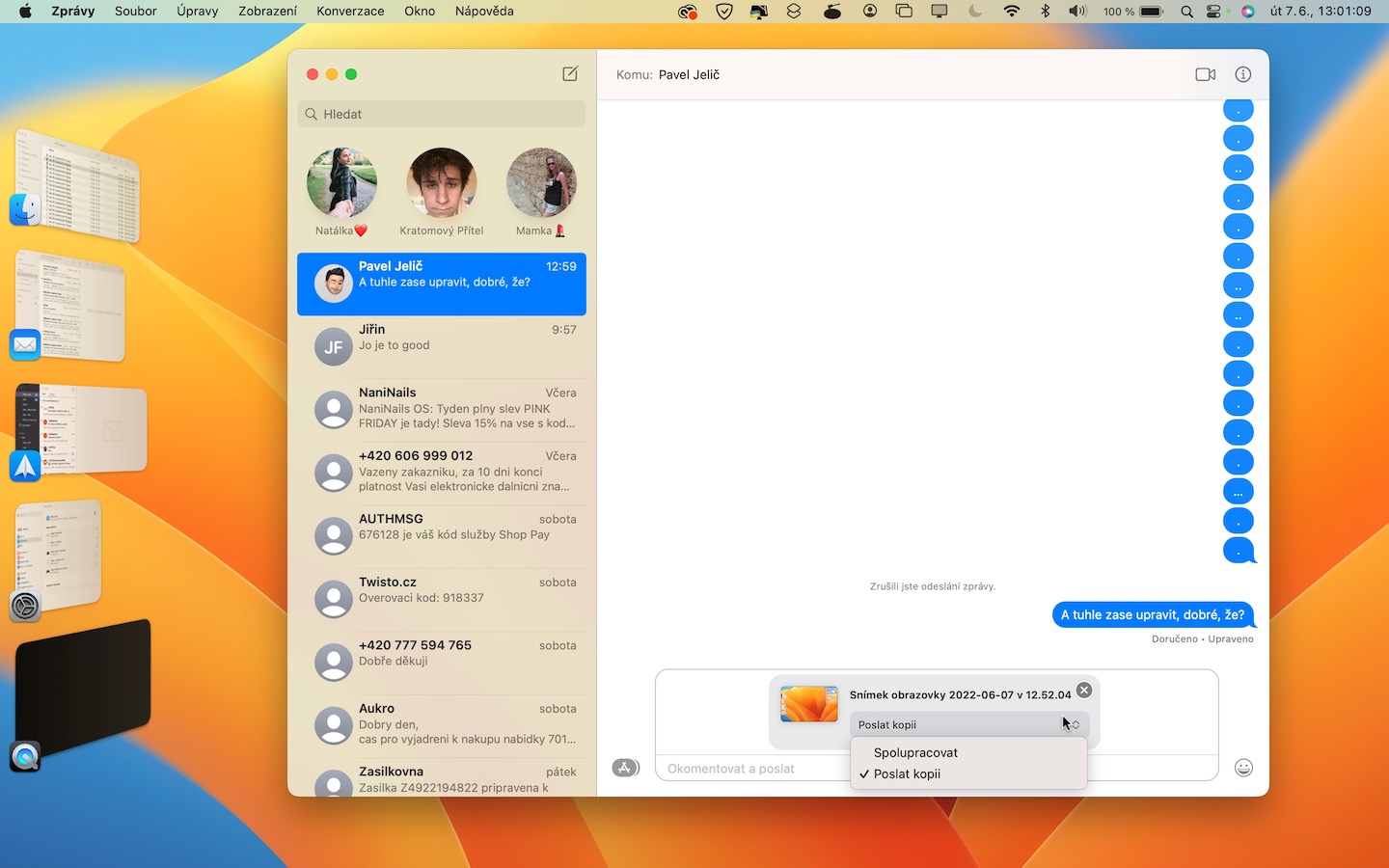Open the user account menu bar icon
Screen dimensions: 1389x868
click(870, 12)
